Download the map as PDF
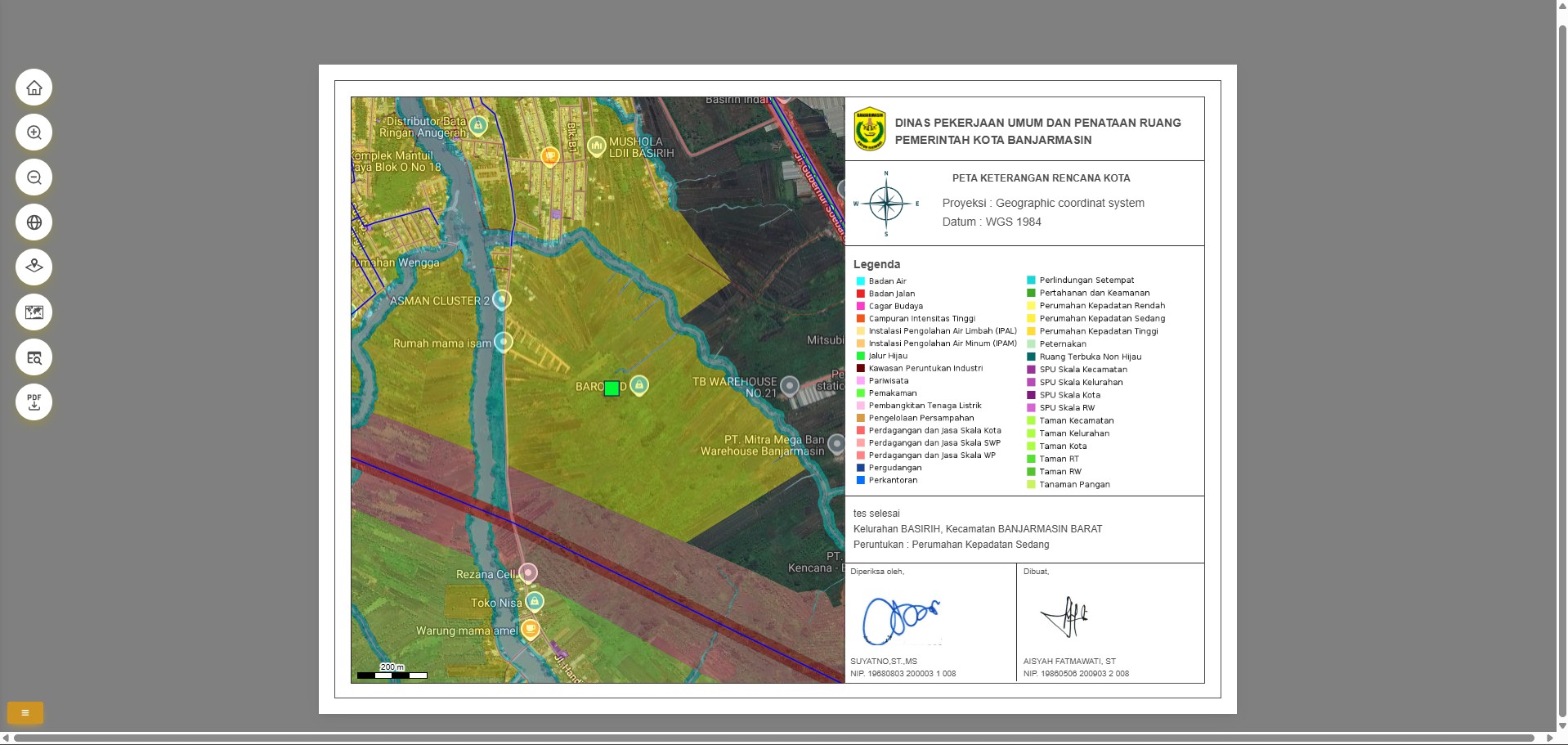The height and width of the screenshot is (745, 1568). click(x=34, y=402)
